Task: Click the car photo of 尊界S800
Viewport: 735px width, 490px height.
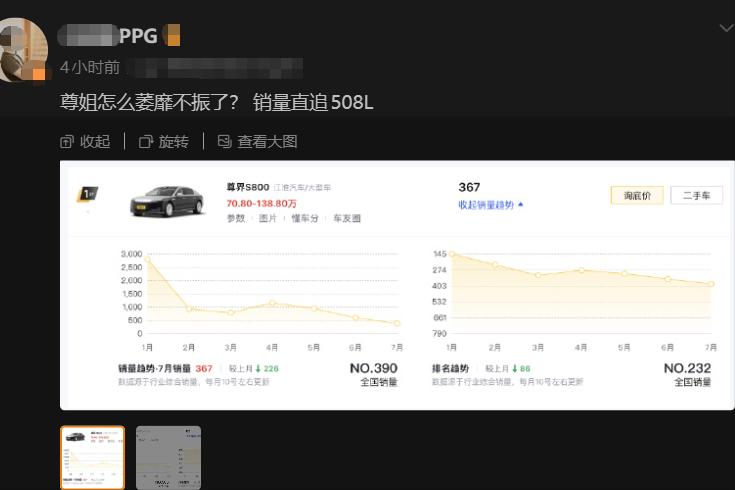Action: pos(166,202)
